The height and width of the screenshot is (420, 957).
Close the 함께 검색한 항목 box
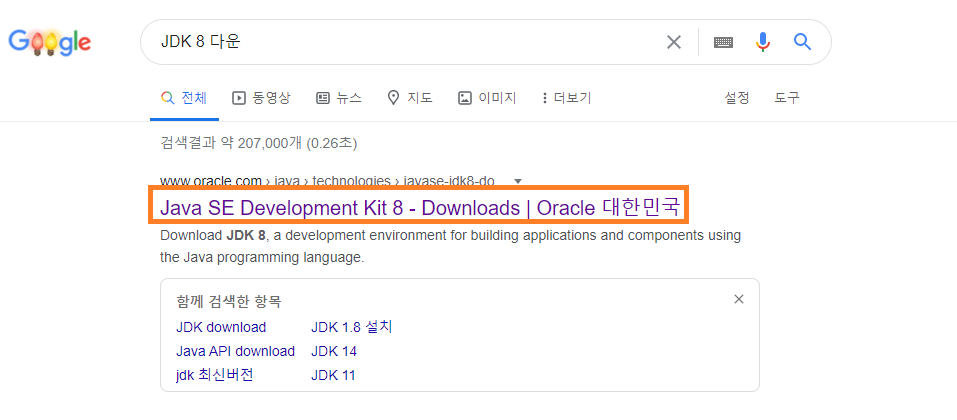(x=739, y=299)
